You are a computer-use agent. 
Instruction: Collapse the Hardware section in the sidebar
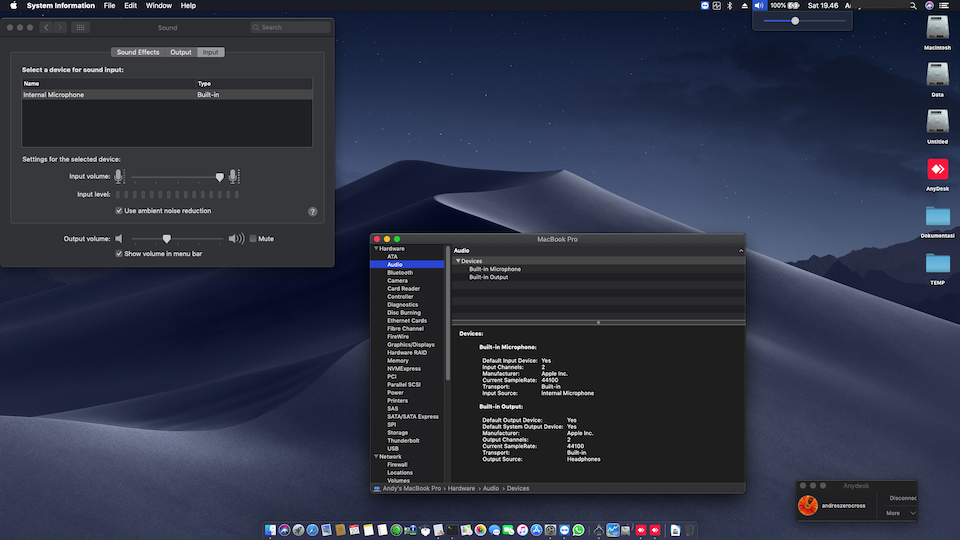(x=376, y=248)
